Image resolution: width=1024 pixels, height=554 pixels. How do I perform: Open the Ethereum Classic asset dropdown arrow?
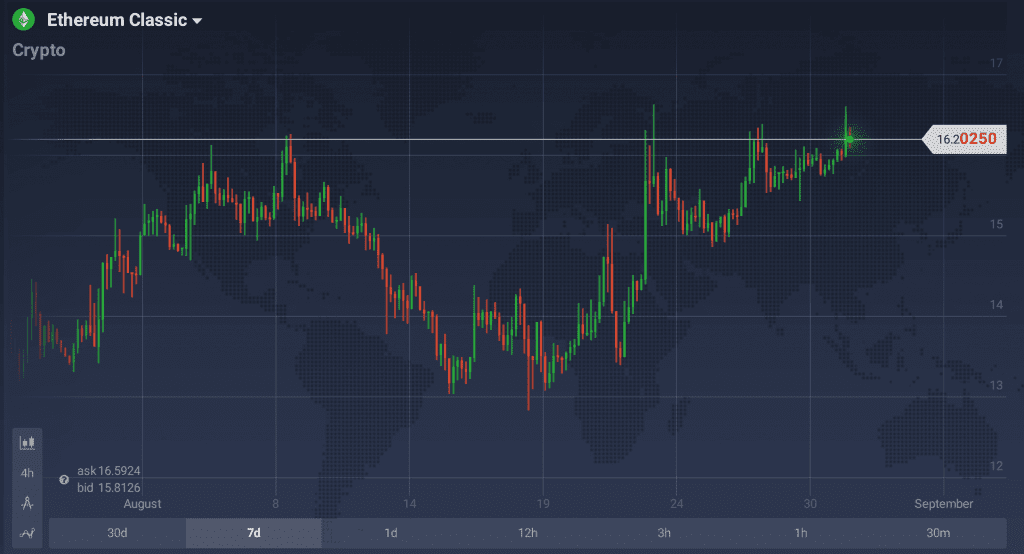pyautogui.click(x=197, y=21)
